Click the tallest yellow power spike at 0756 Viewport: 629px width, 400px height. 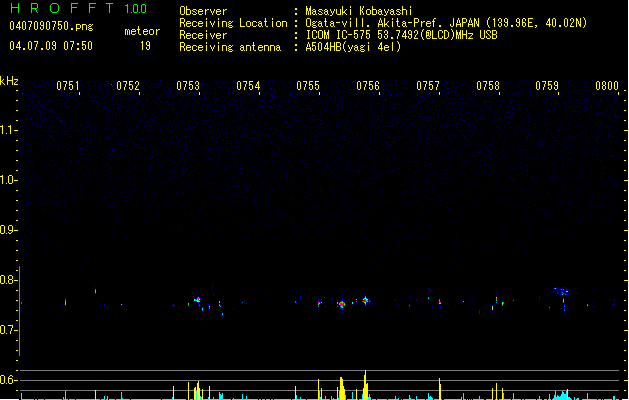(365, 385)
